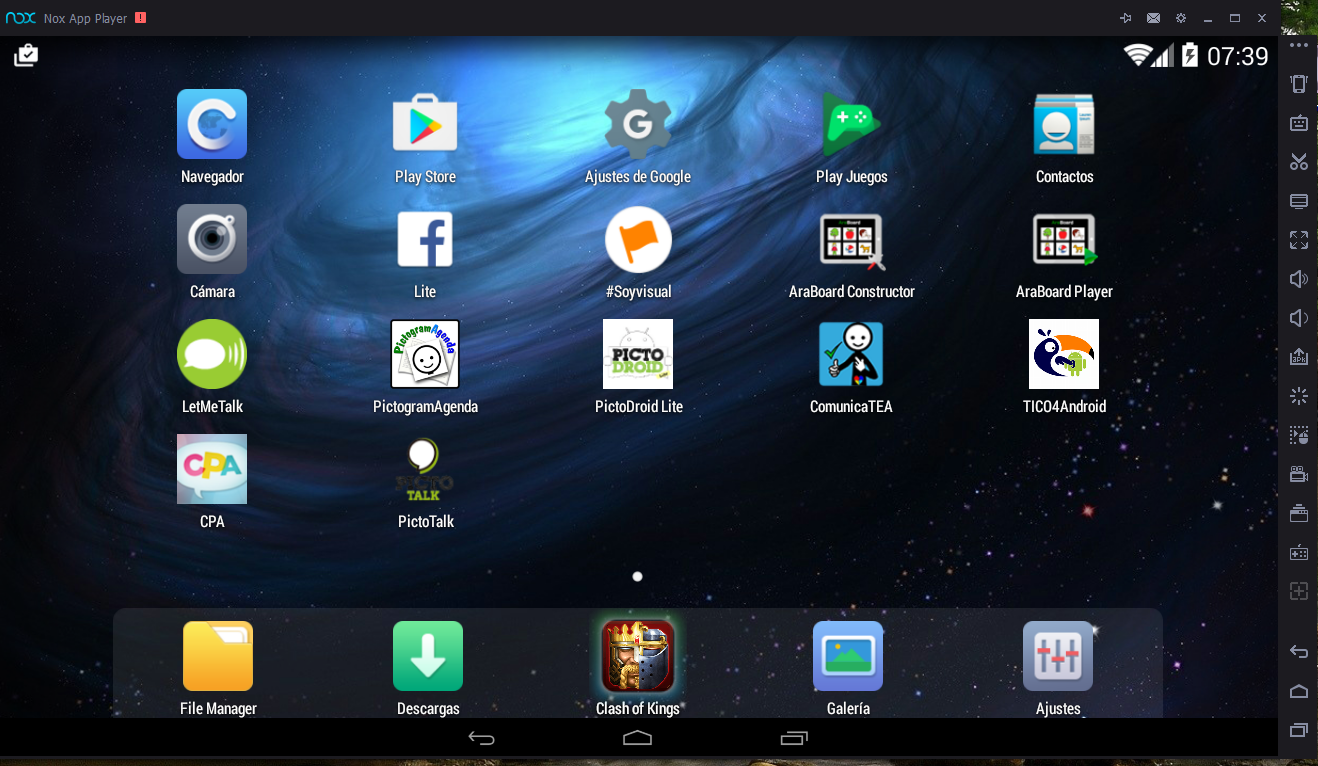Image resolution: width=1318 pixels, height=766 pixels.
Task: Click the pin icon in title bar
Action: click(x=1126, y=18)
